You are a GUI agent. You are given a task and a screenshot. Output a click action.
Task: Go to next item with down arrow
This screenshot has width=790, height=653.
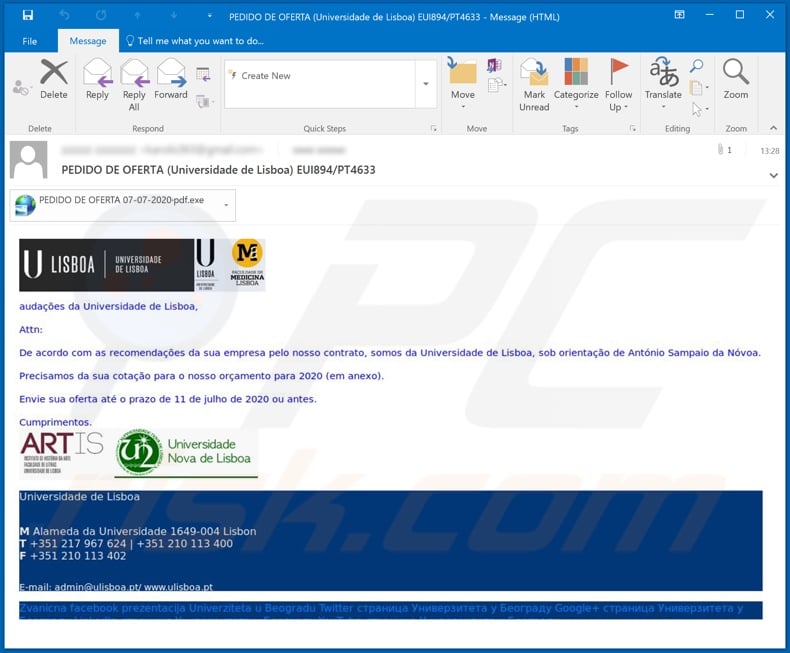(173, 16)
